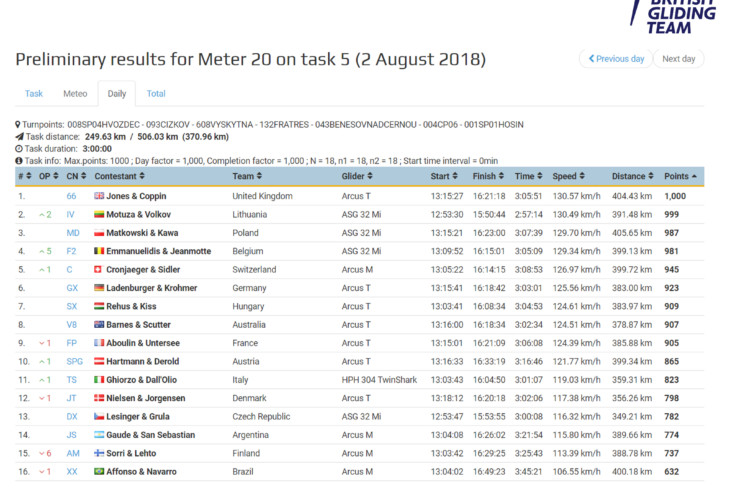Click the Lithuanian flag beside Motuza & Volkov

(99, 215)
